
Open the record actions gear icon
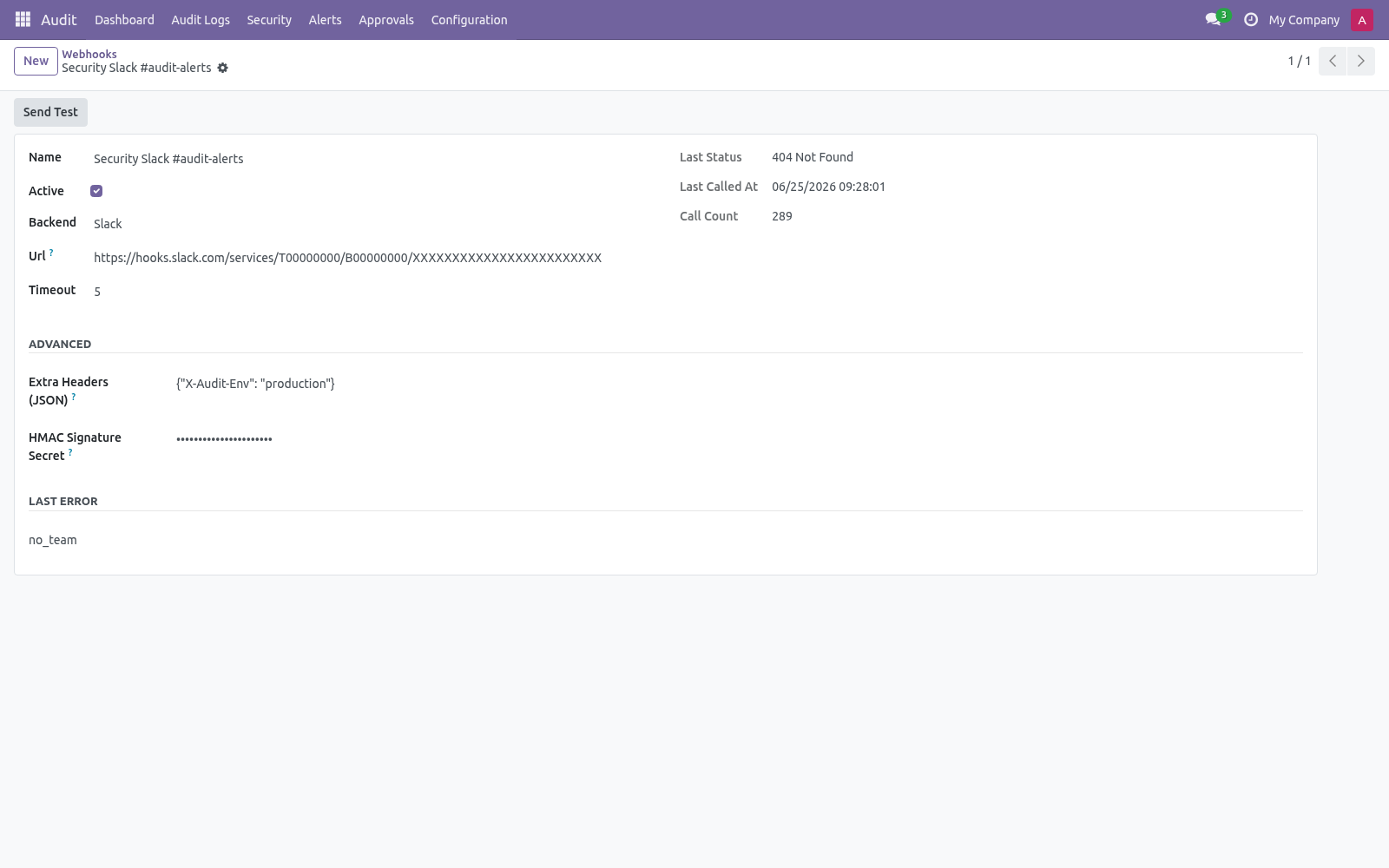point(223,68)
